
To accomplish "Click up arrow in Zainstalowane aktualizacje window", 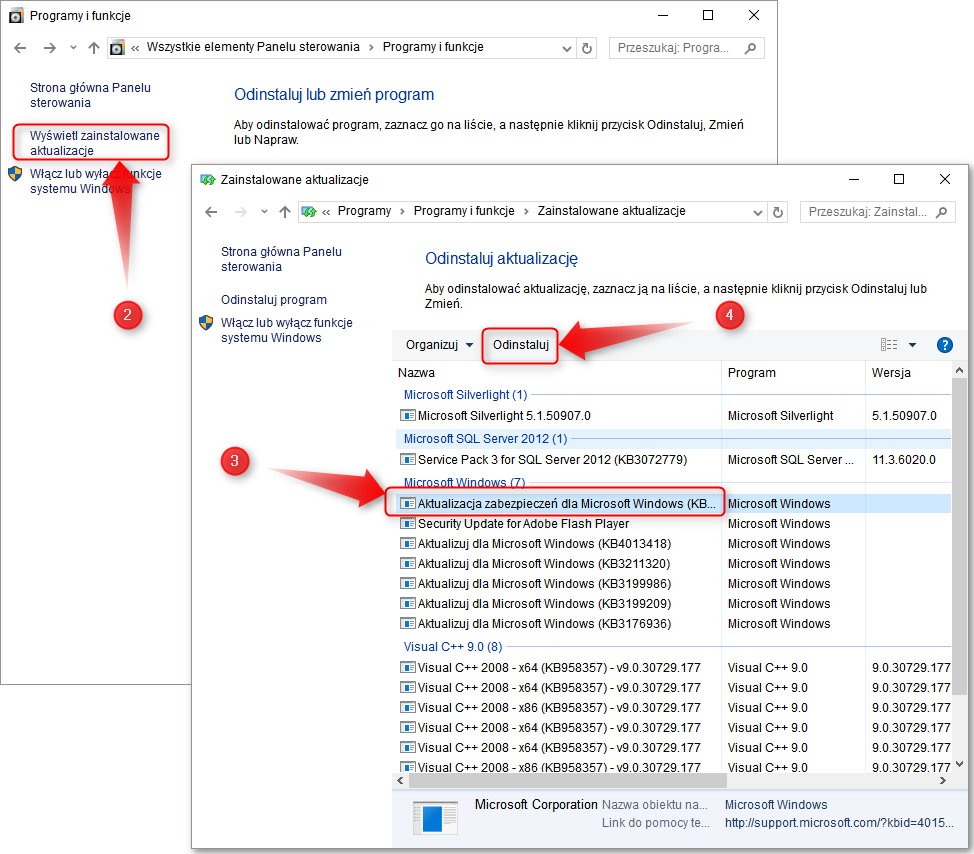I will [x=285, y=212].
